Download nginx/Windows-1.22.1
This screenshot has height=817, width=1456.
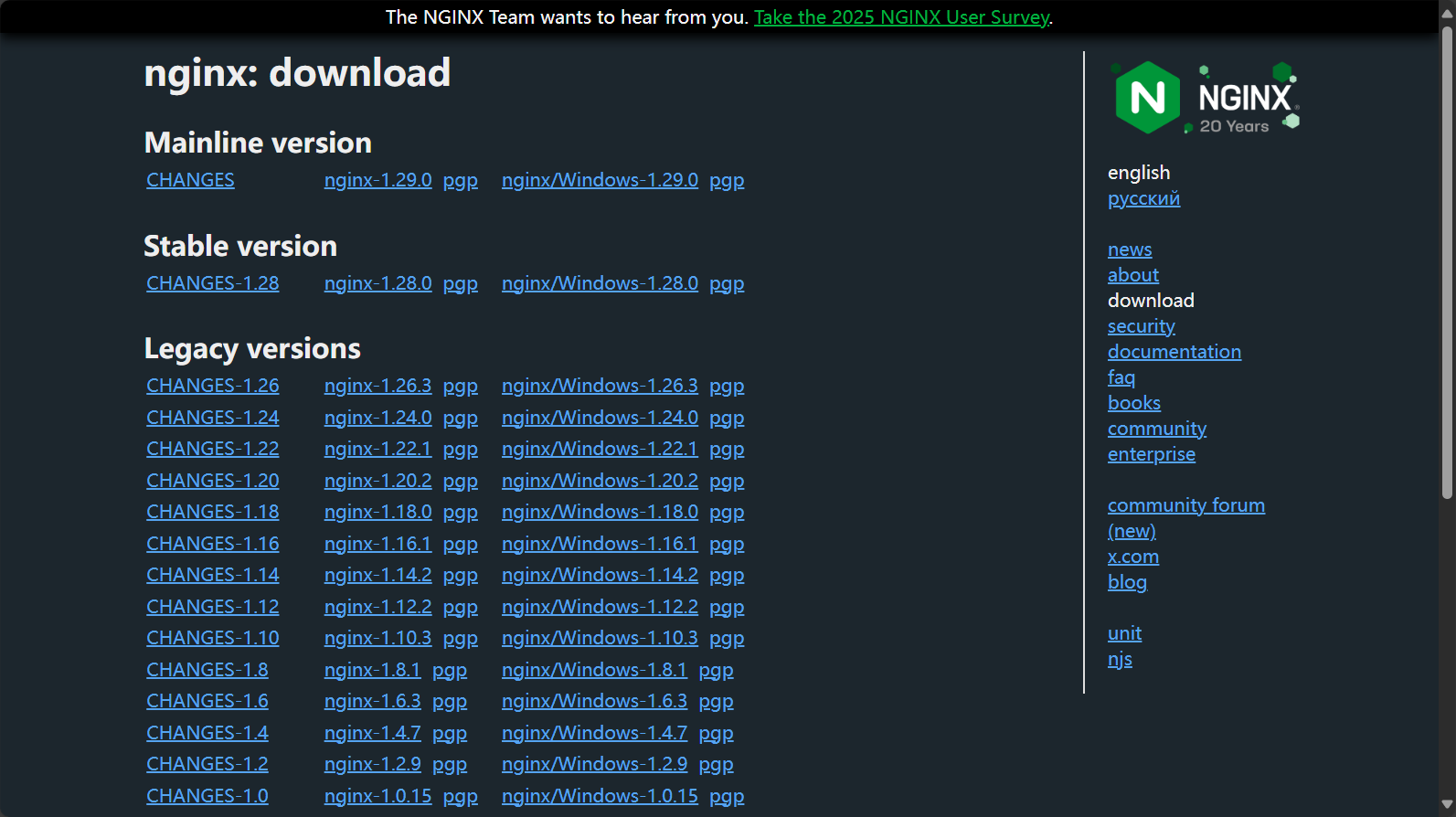pyautogui.click(x=600, y=449)
